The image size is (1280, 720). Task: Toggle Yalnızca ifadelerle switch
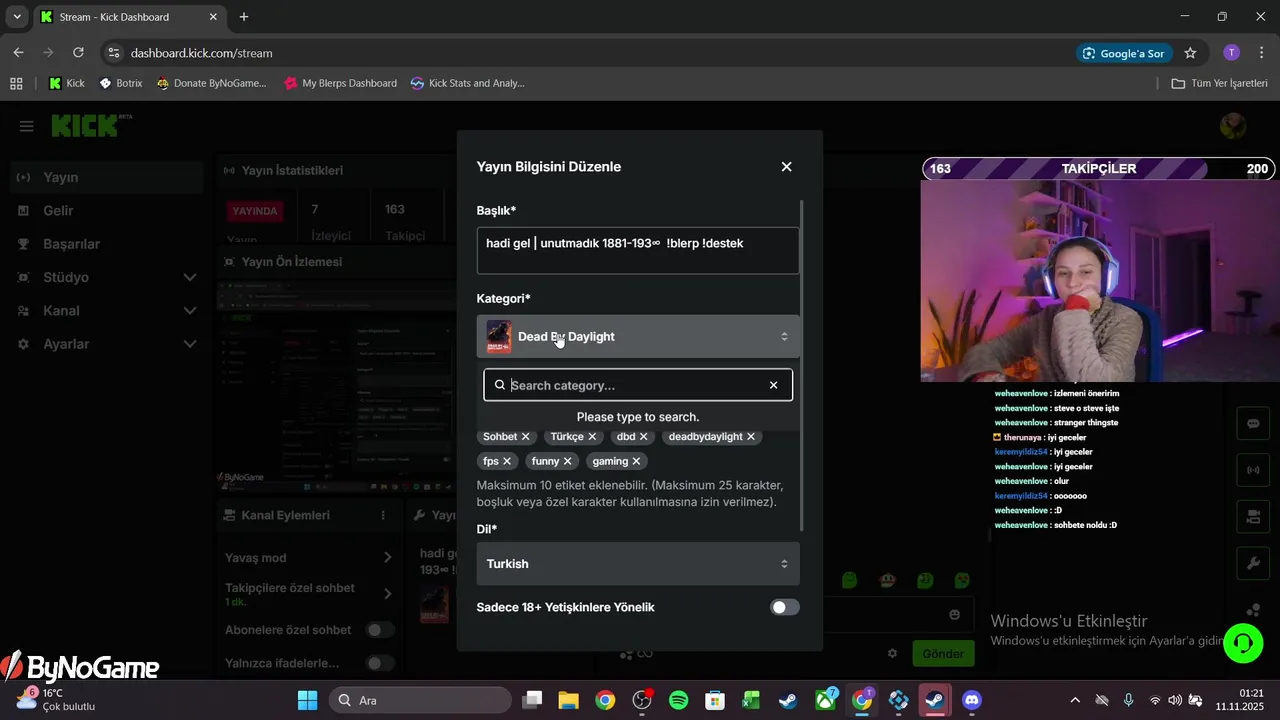(x=380, y=663)
